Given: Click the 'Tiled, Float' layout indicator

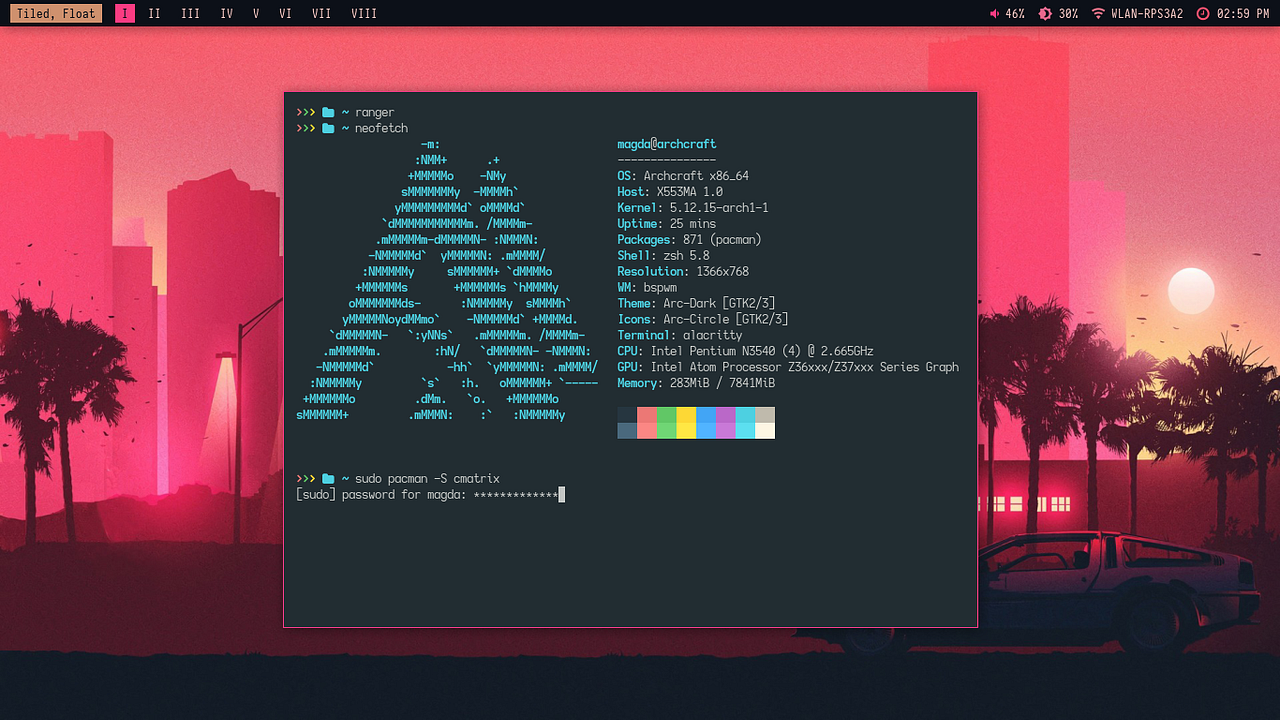Looking at the screenshot, I should 56,14.
